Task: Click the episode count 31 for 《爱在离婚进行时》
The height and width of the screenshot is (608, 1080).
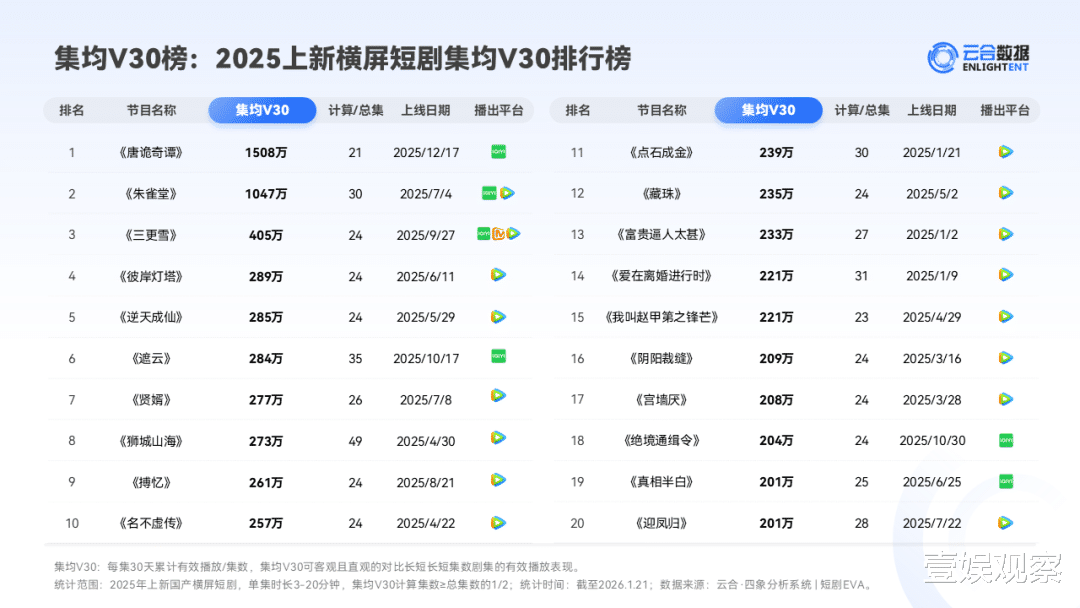Action: pos(862,275)
